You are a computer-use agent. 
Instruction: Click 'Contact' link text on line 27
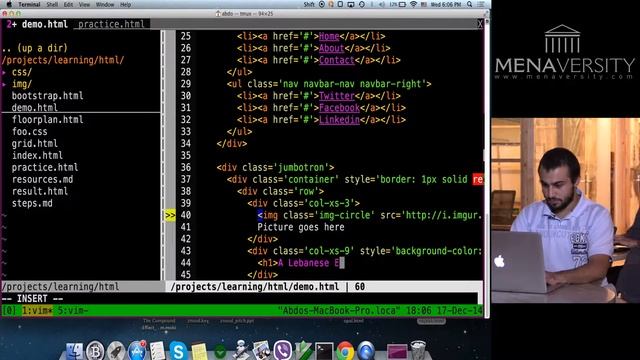tap(337, 60)
